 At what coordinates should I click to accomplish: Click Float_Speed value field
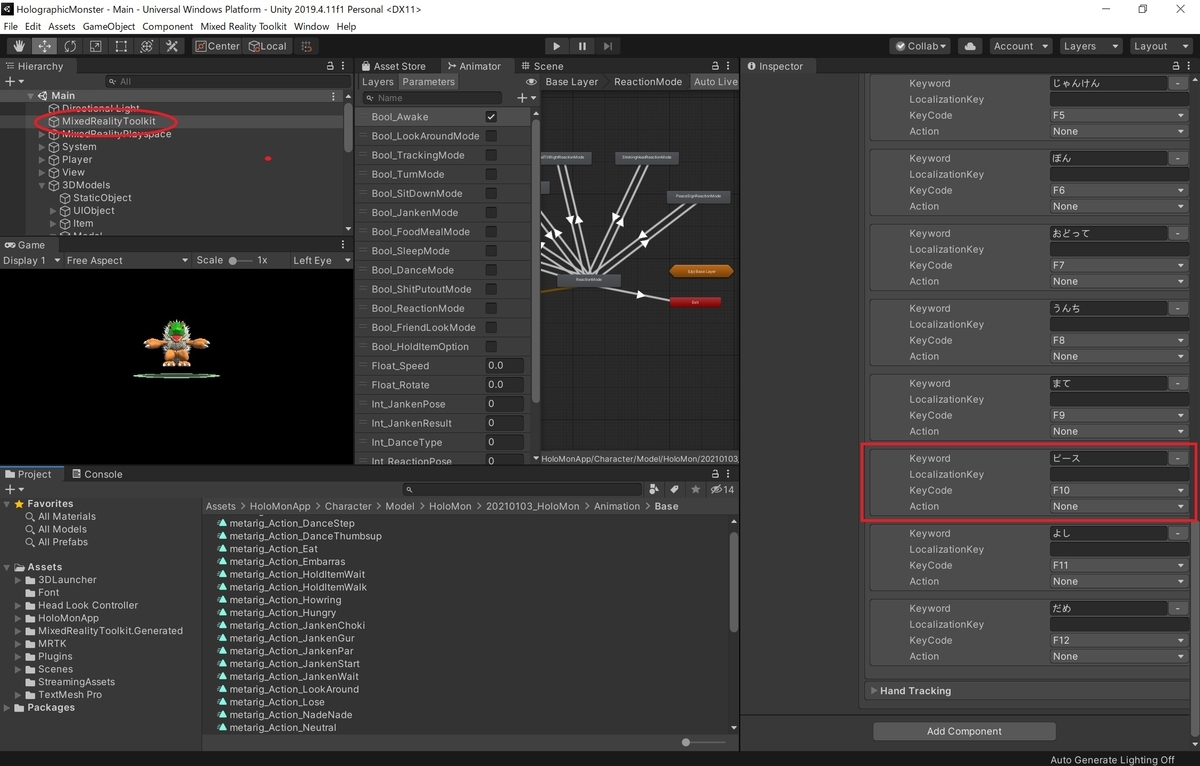point(504,366)
